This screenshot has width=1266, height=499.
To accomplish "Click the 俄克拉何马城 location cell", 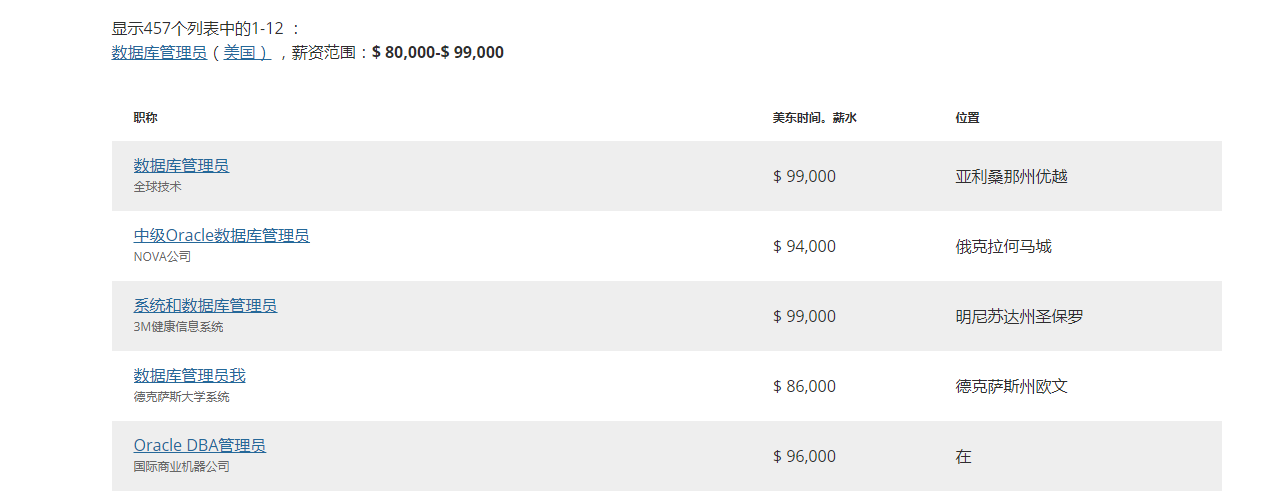I will (1003, 246).
